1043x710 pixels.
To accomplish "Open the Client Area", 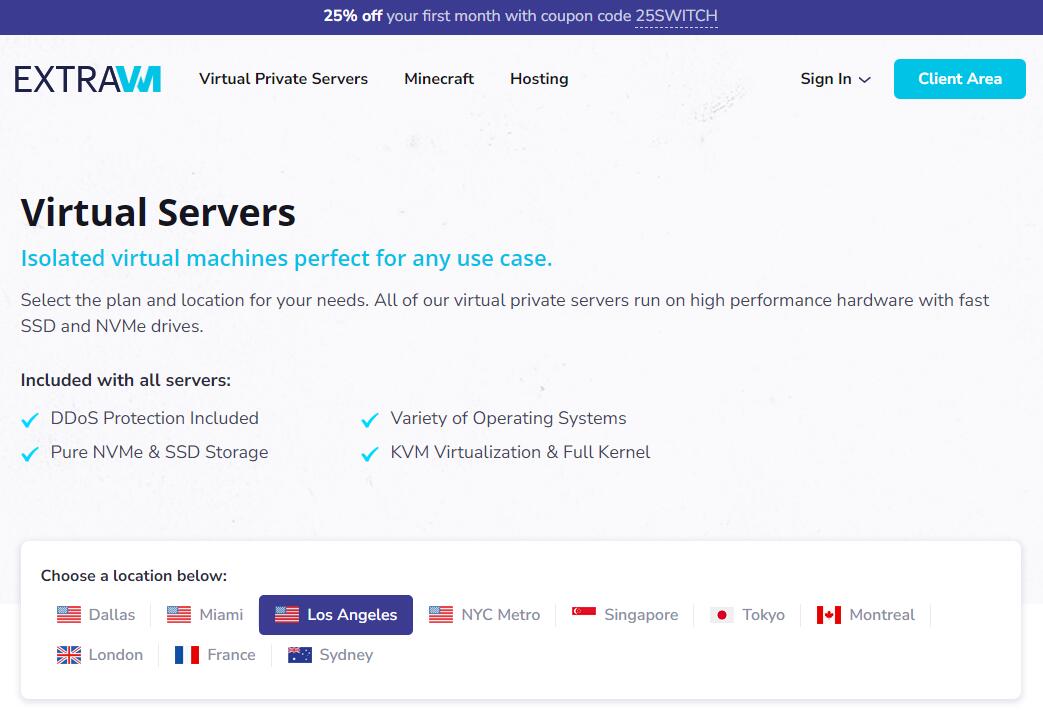I will coord(960,79).
